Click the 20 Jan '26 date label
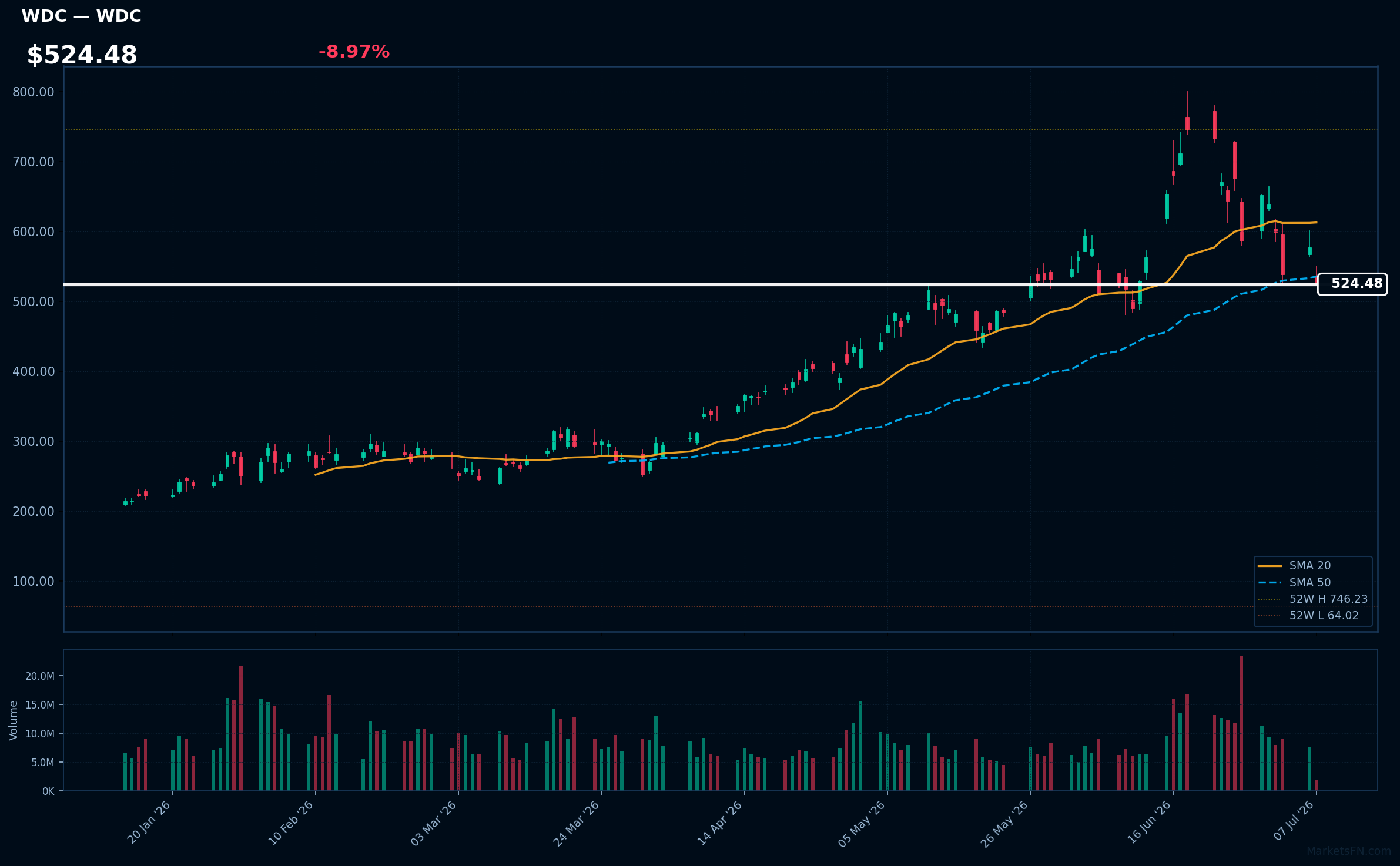The image size is (1400, 866). [x=149, y=823]
